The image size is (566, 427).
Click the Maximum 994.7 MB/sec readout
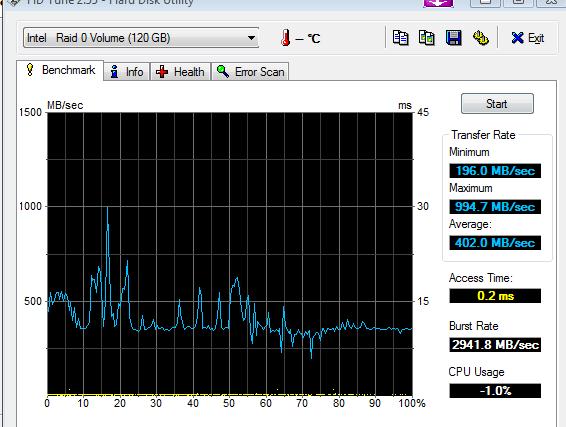pyautogui.click(x=495, y=207)
